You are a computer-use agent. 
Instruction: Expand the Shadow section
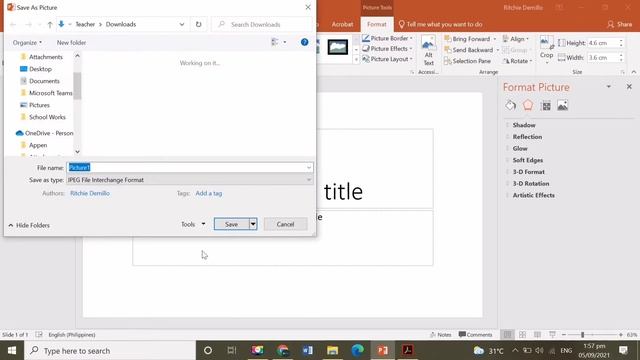point(524,125)
